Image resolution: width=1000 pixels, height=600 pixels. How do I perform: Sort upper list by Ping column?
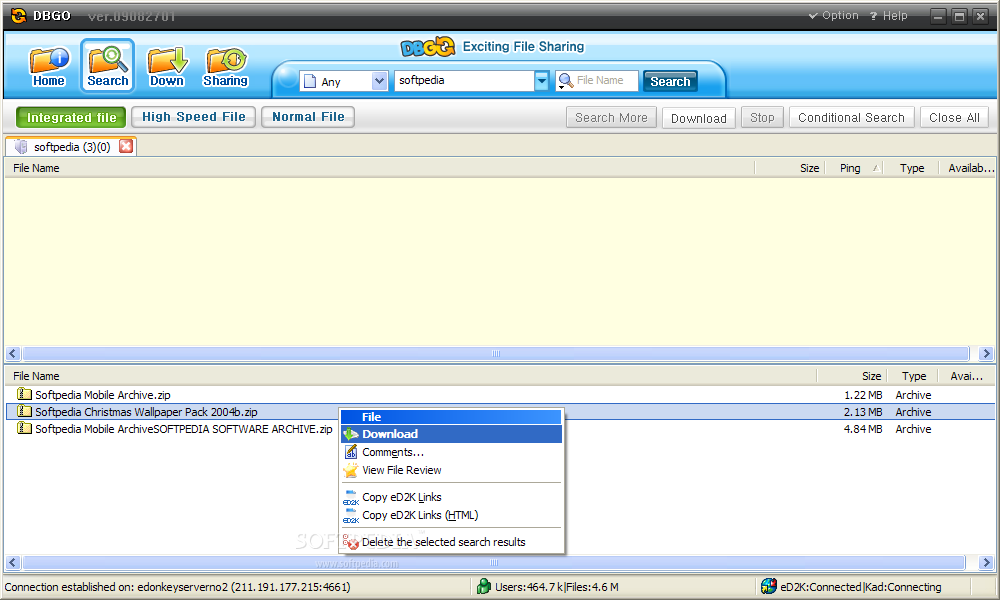point(854,168)
